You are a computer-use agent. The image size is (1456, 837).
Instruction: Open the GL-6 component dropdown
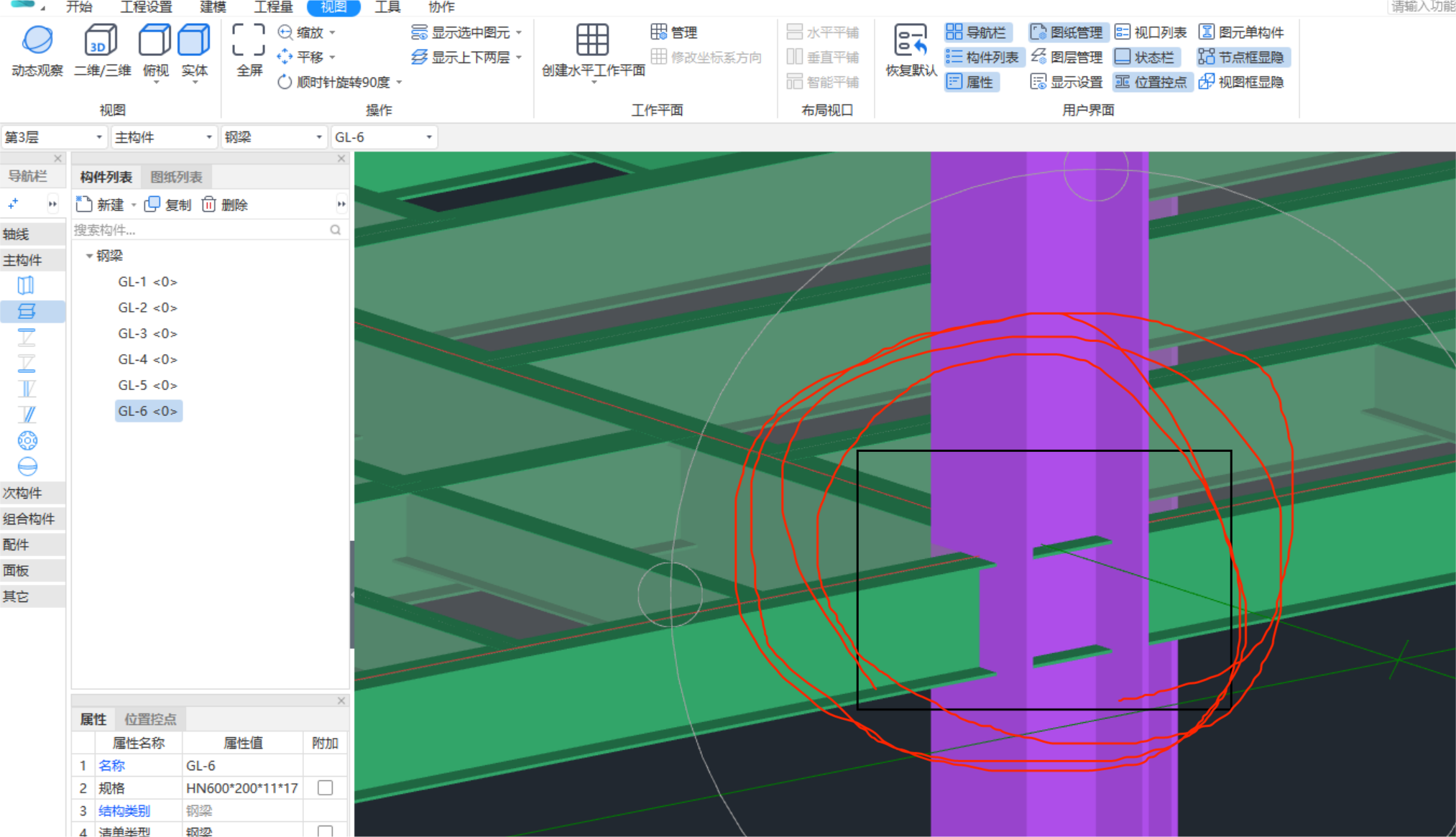coord(383,137)
